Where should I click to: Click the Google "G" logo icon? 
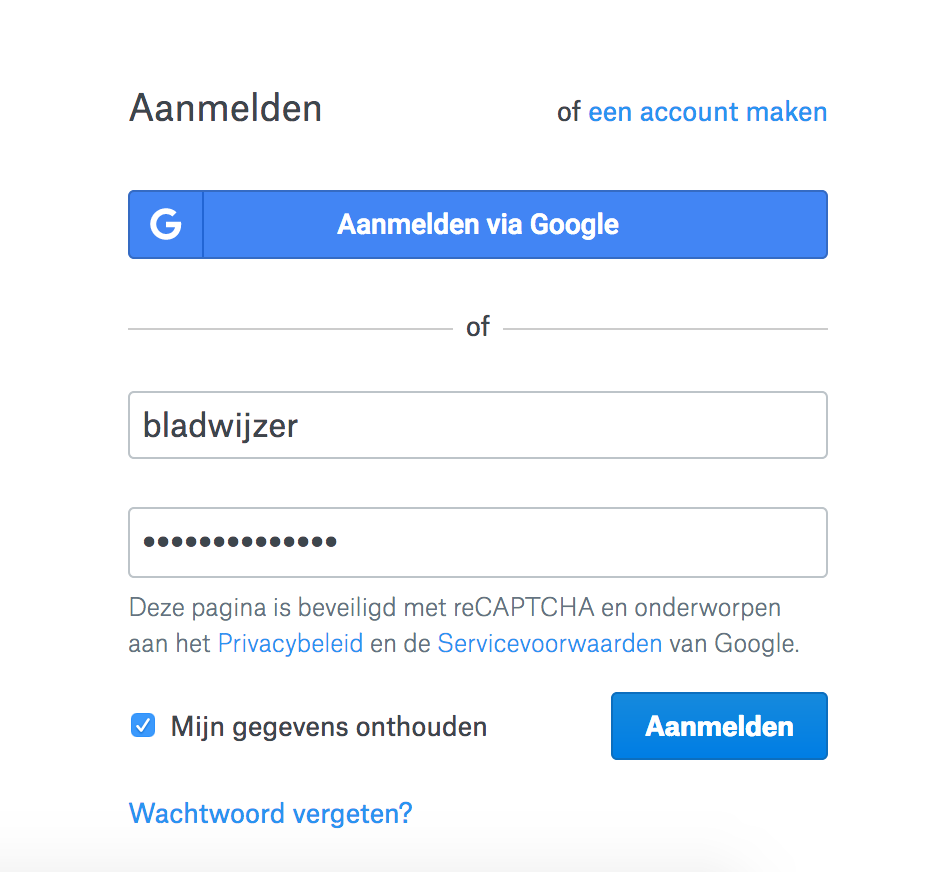(x=166, y=225)
